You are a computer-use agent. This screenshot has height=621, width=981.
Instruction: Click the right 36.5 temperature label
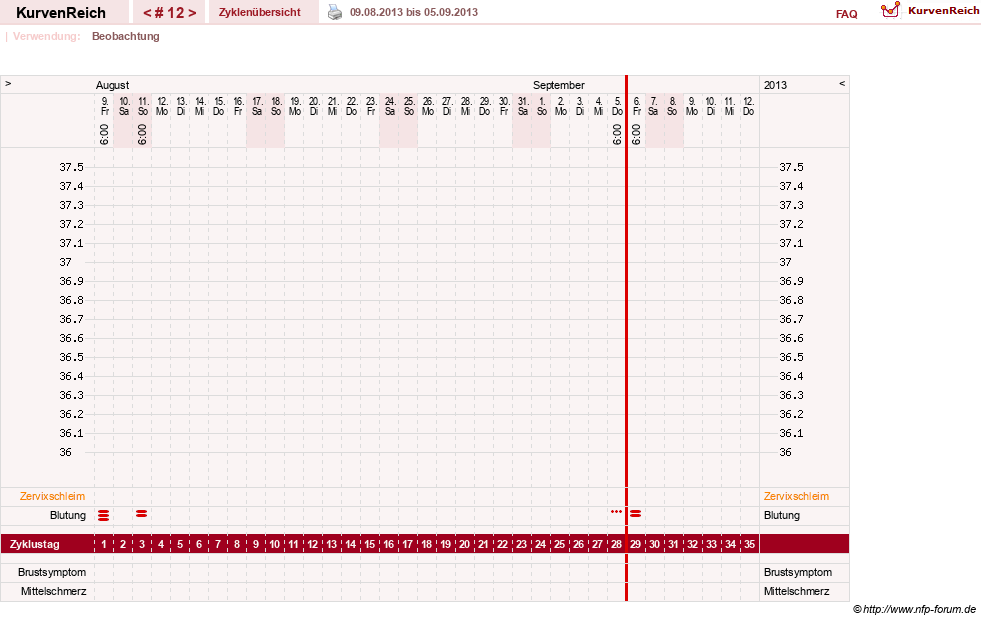[x=791, y=357]
